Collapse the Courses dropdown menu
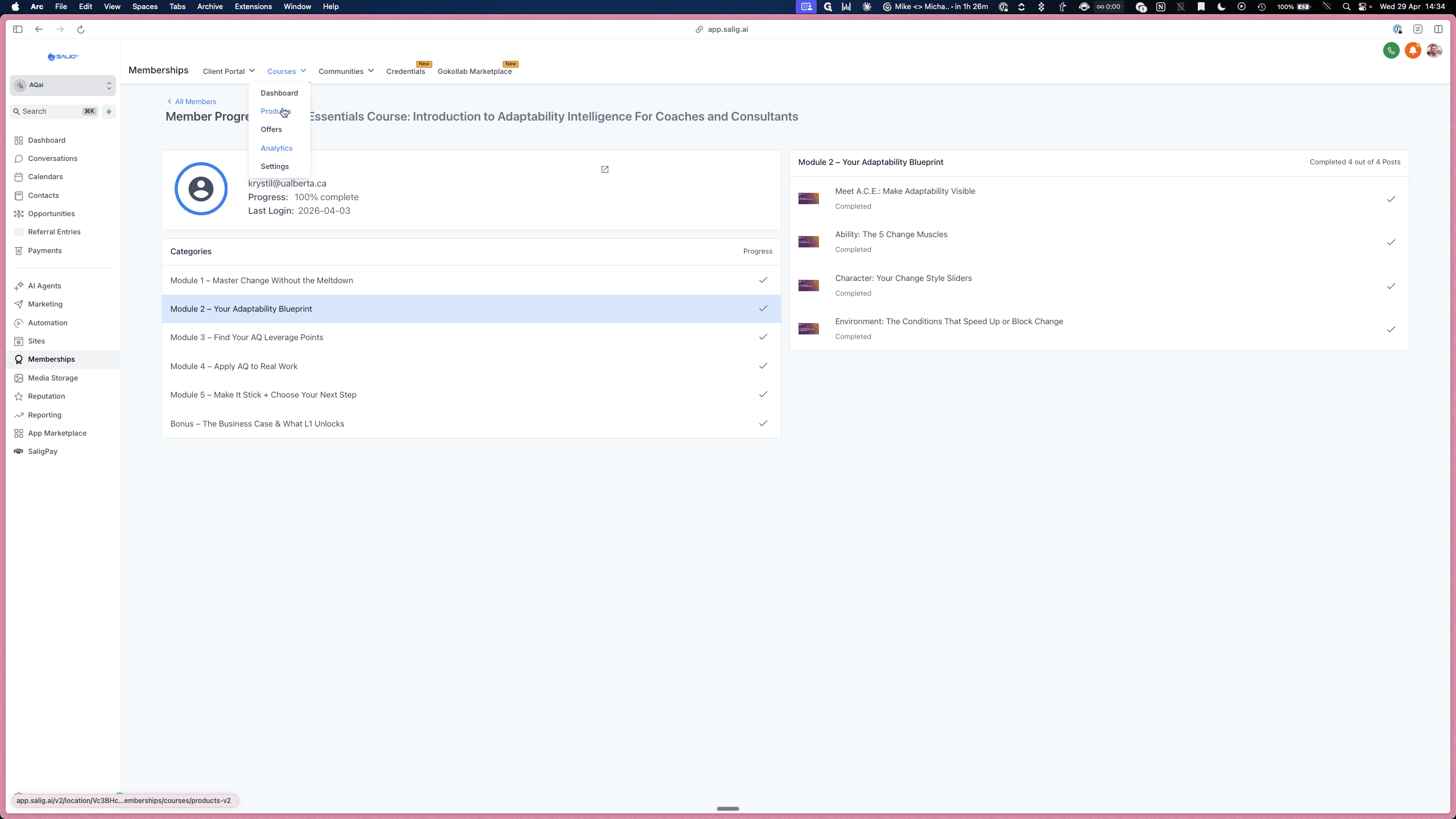1456x819 pixels. [x=287, y=72]
